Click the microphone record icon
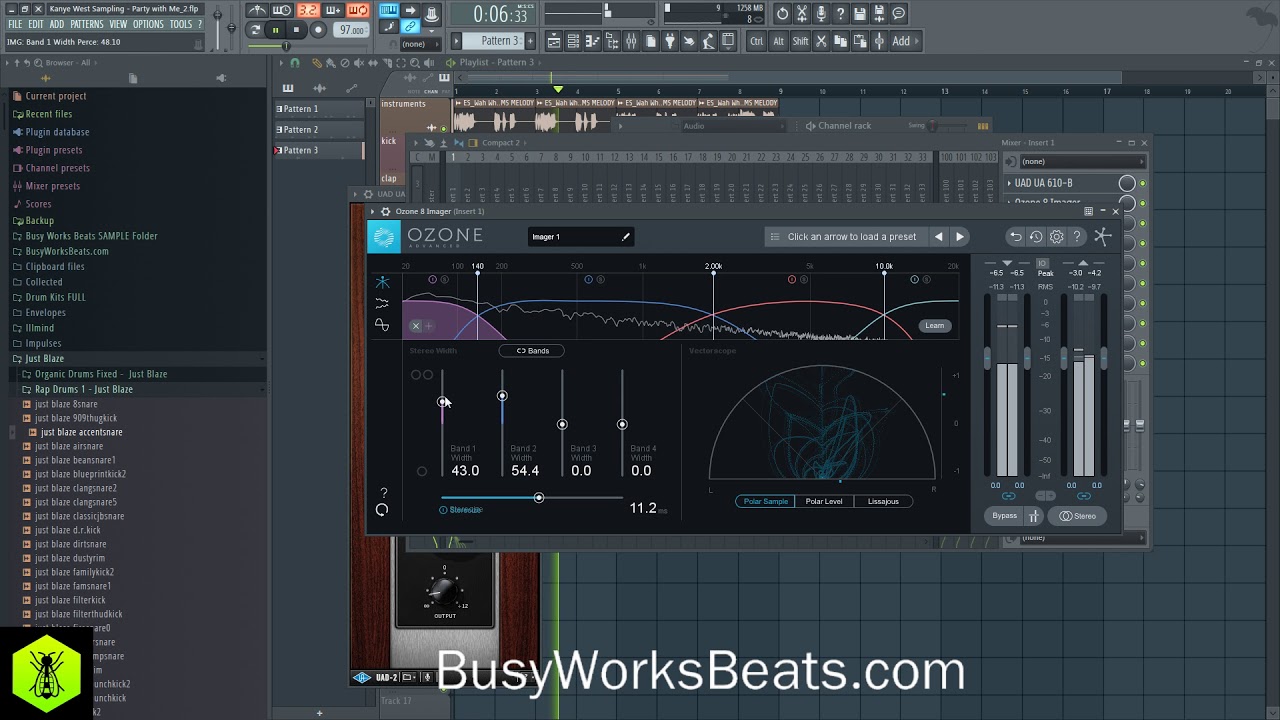Screen dimensions: 1280x720 (821, 14)
